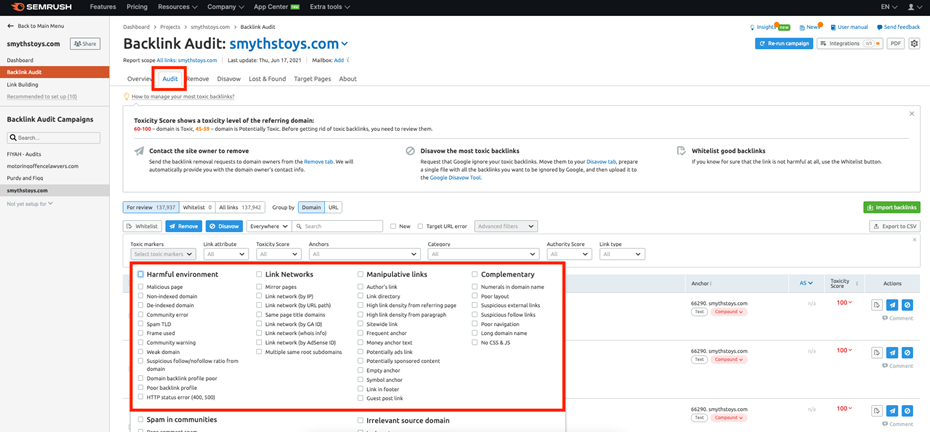930x432 pixels.
Task: Select the Money anchor text checkbox
Action: [x=361, y=342]
